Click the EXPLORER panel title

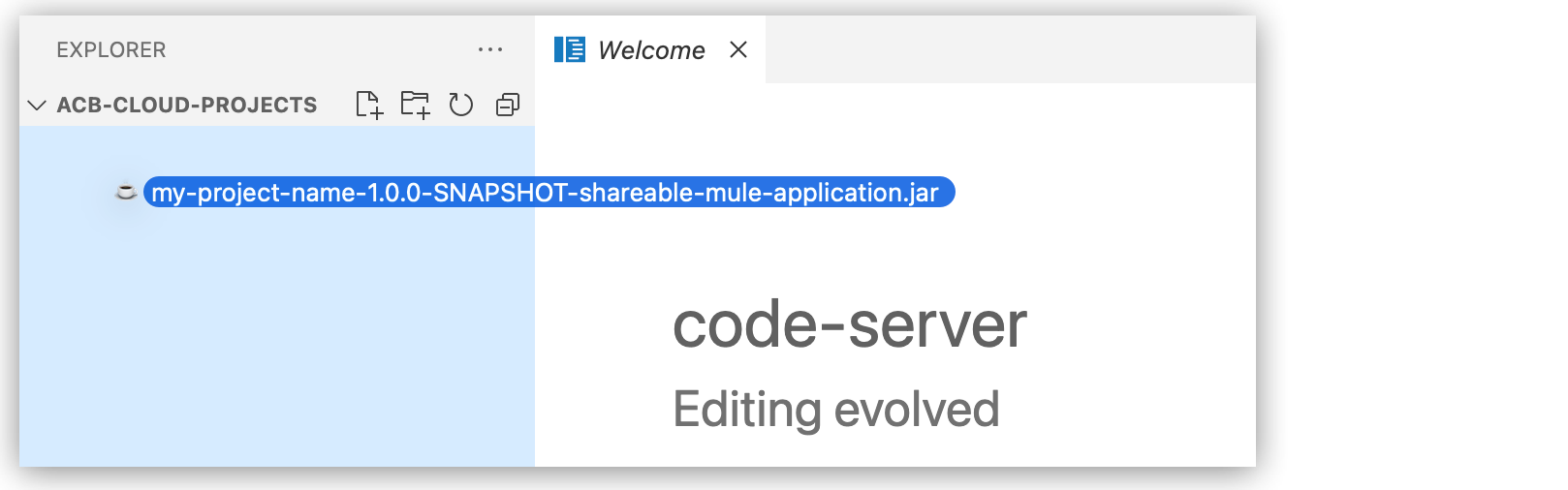tap(111, 49)
